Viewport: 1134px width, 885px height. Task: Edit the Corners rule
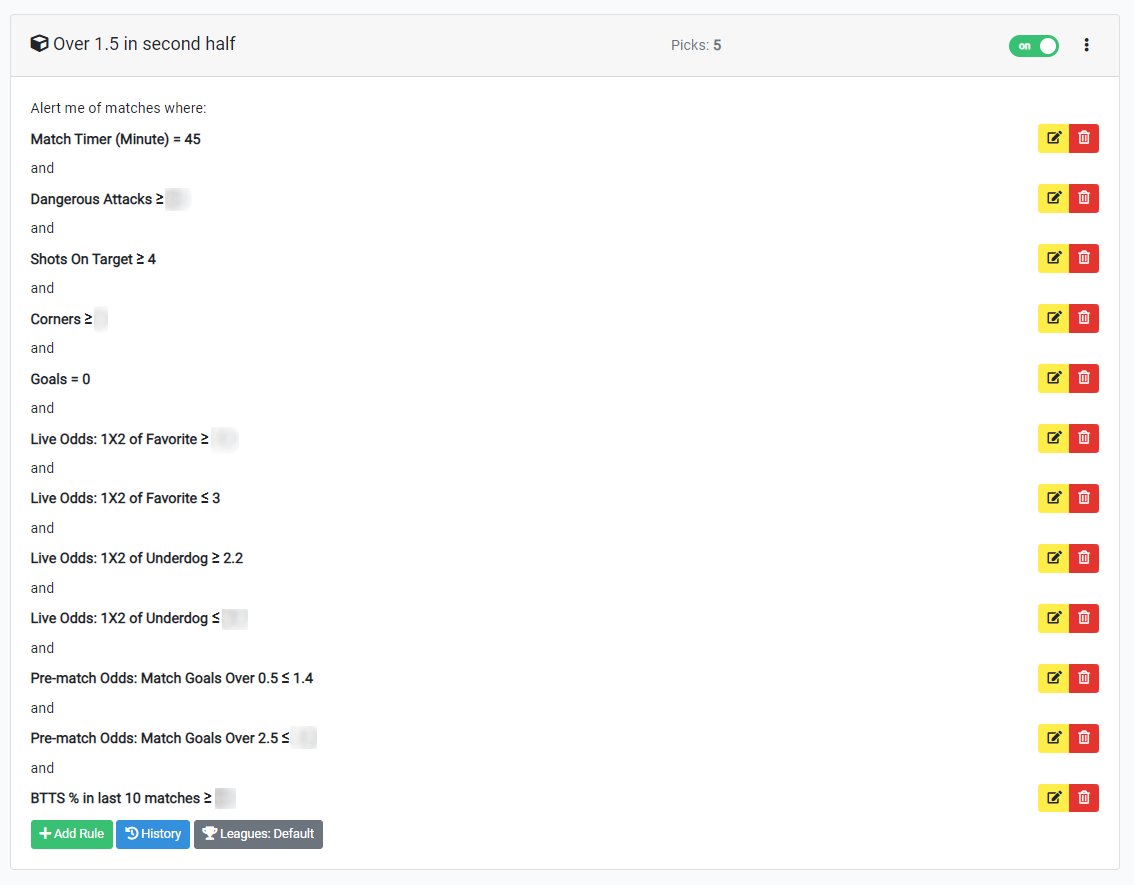pos(1053,318)
